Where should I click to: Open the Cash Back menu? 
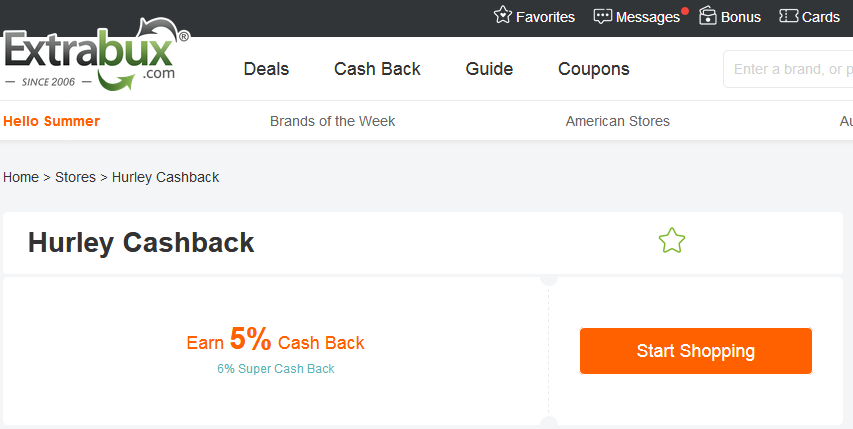click(x=377, y=69)
